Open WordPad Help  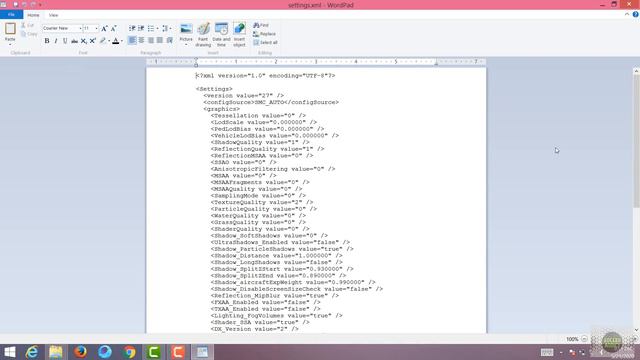click(x=636, y=14)
